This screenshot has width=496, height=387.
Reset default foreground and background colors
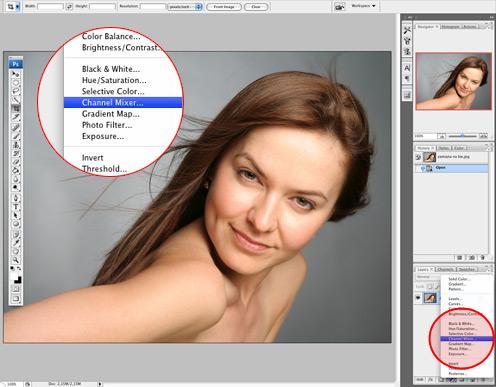(x=13, y=268)
